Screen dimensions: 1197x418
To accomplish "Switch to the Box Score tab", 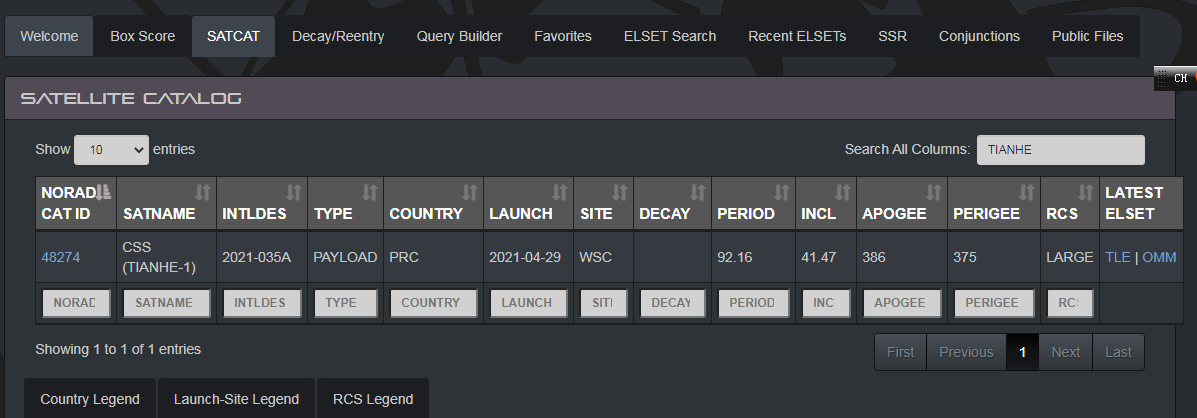I will [143, 36].
